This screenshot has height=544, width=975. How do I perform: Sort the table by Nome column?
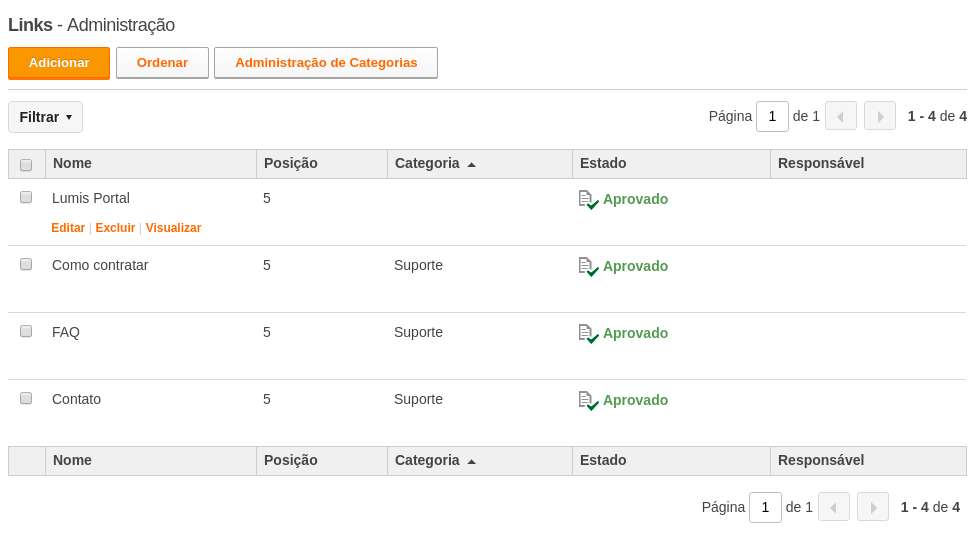click(x=72, y=164)
